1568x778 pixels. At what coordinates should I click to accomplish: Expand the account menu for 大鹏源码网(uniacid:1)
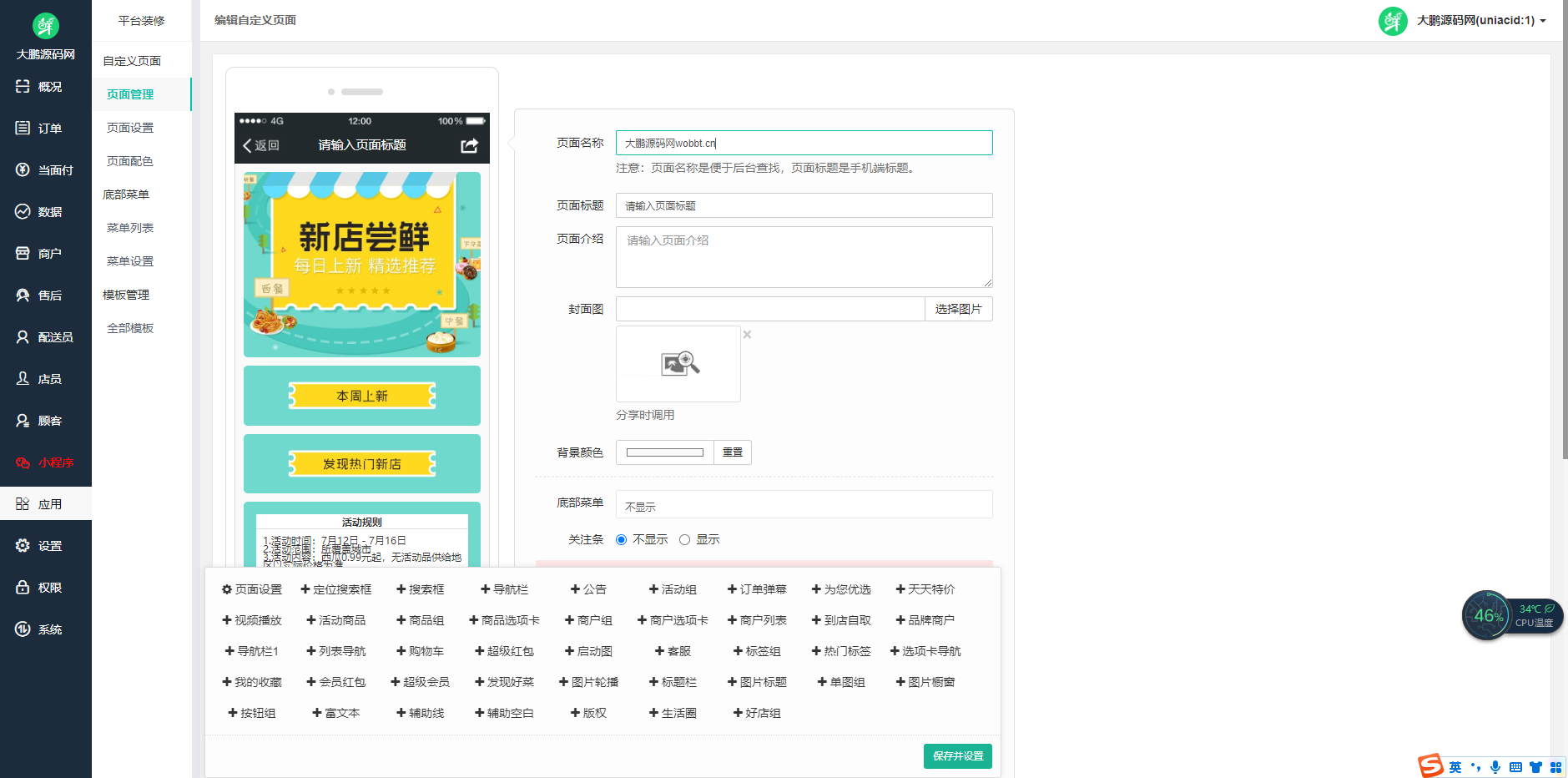(1477, 20)
